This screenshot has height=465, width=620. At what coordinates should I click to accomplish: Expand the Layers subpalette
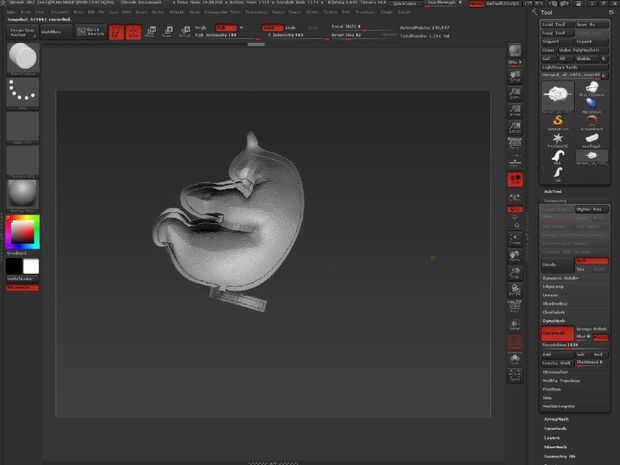pos(552,437)
